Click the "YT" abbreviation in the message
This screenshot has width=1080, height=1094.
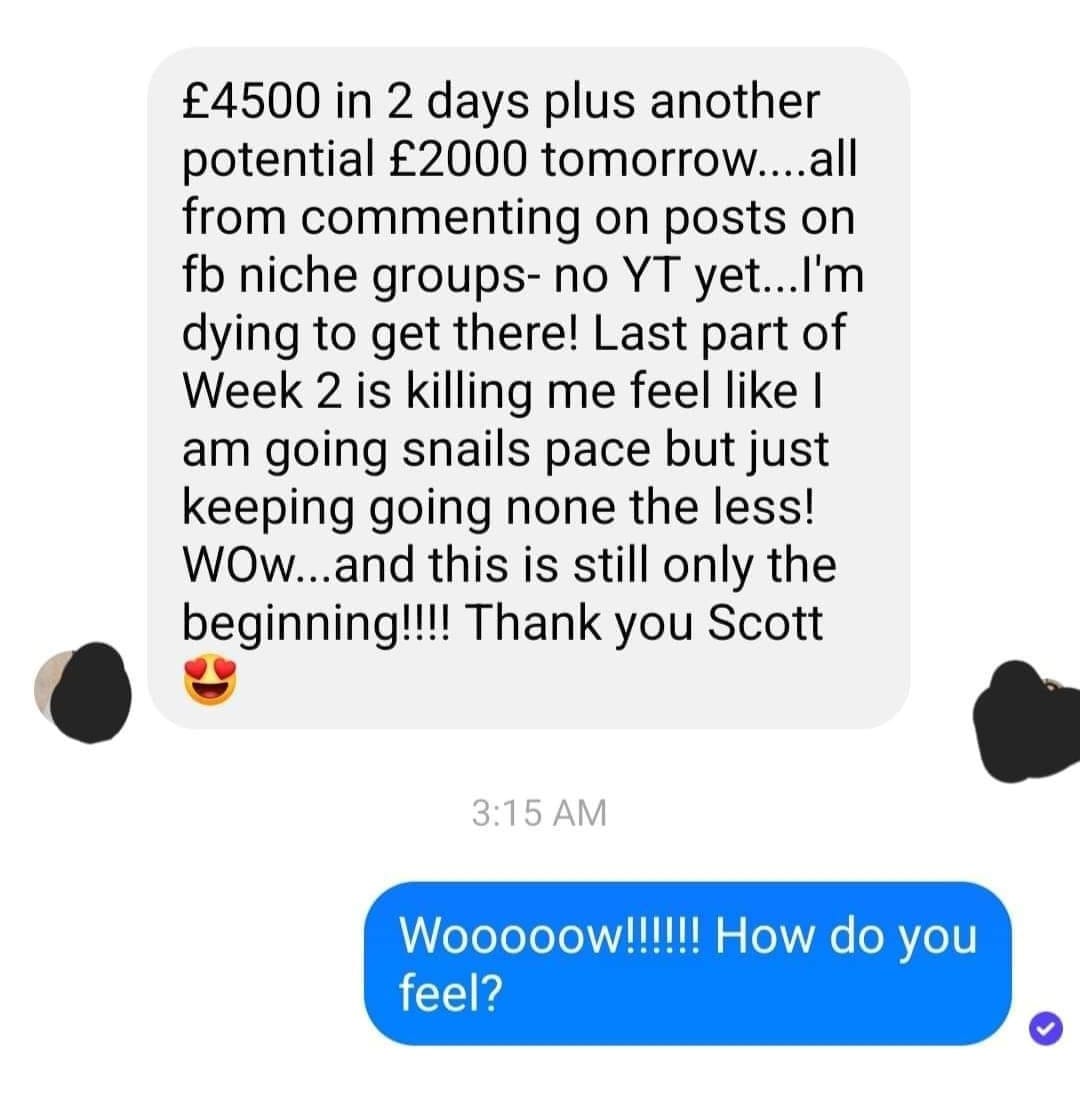[651, 275]
